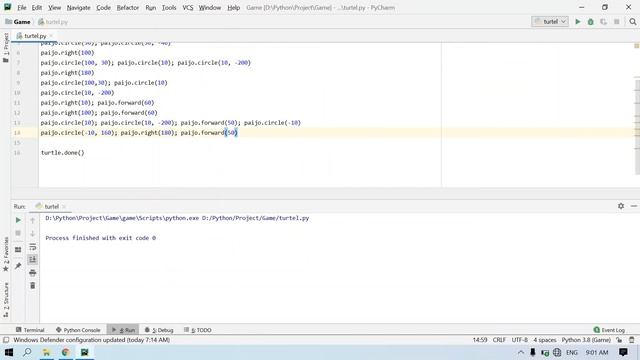Open the run configuration dropdown turtel
Viewport: 640px width, 360px height.
click(x=550, y=22)
